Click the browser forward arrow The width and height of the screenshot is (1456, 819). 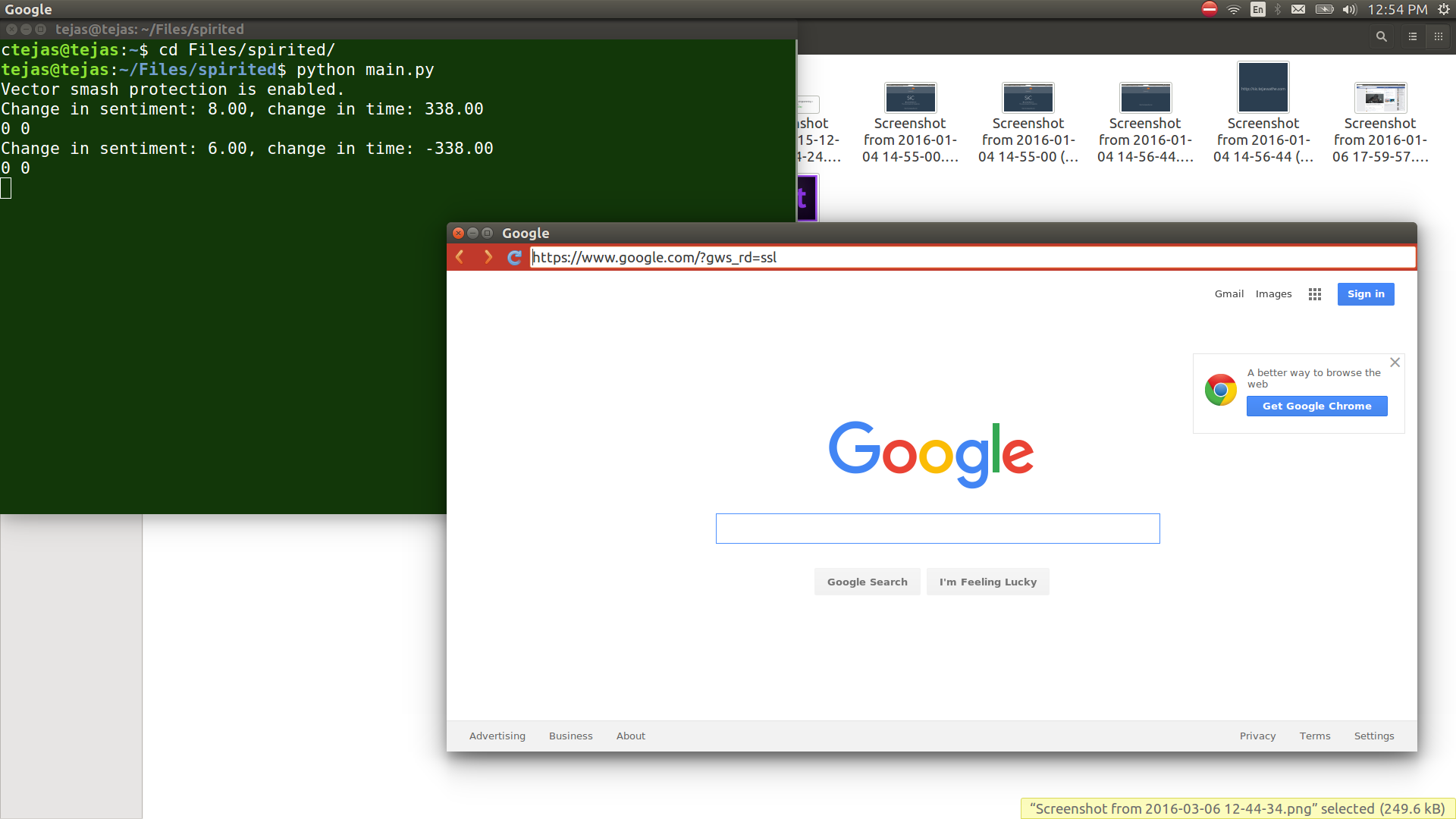click(488, 257)
